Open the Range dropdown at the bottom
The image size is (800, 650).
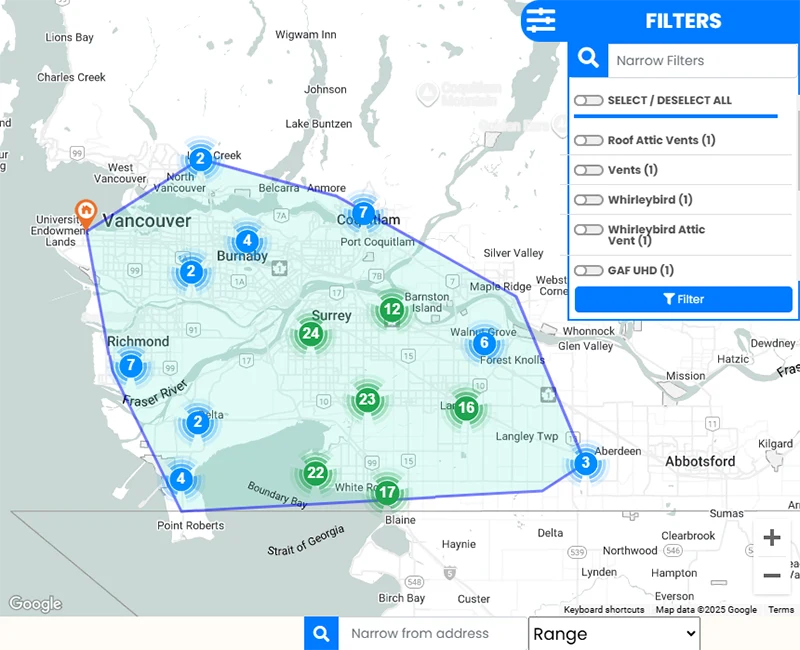point(613,633)
